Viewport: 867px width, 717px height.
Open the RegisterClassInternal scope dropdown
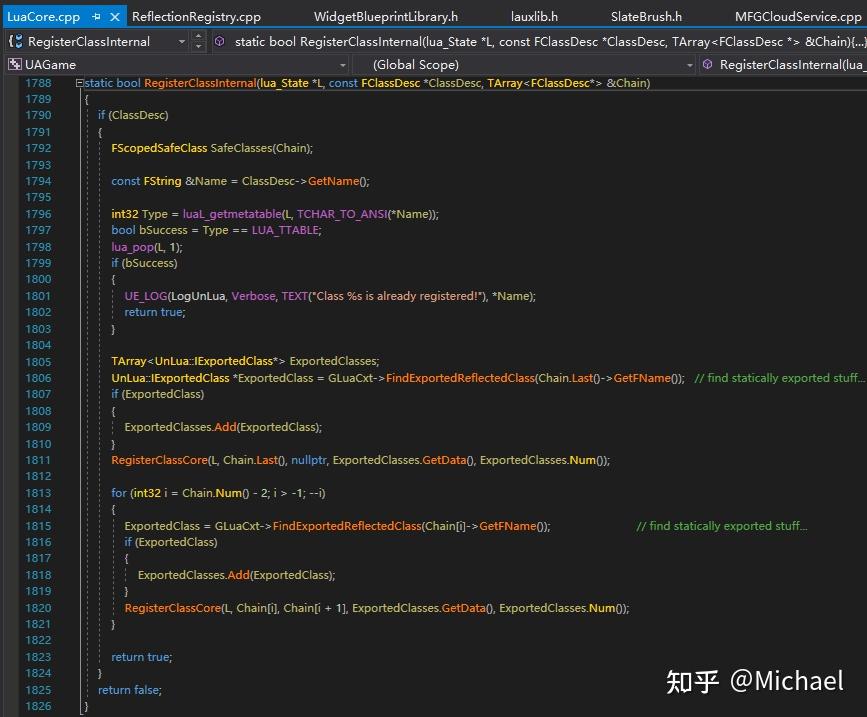[x=182, y=41]
